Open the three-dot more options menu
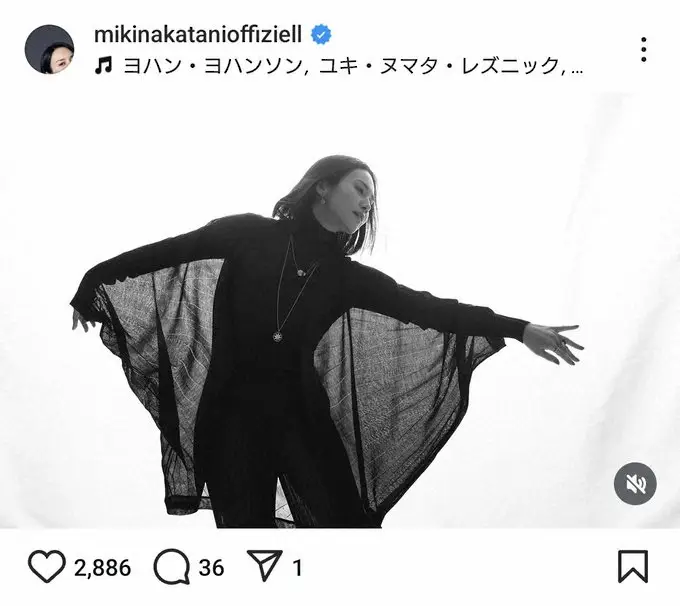 pyautogui.click(x=644, y=49)
